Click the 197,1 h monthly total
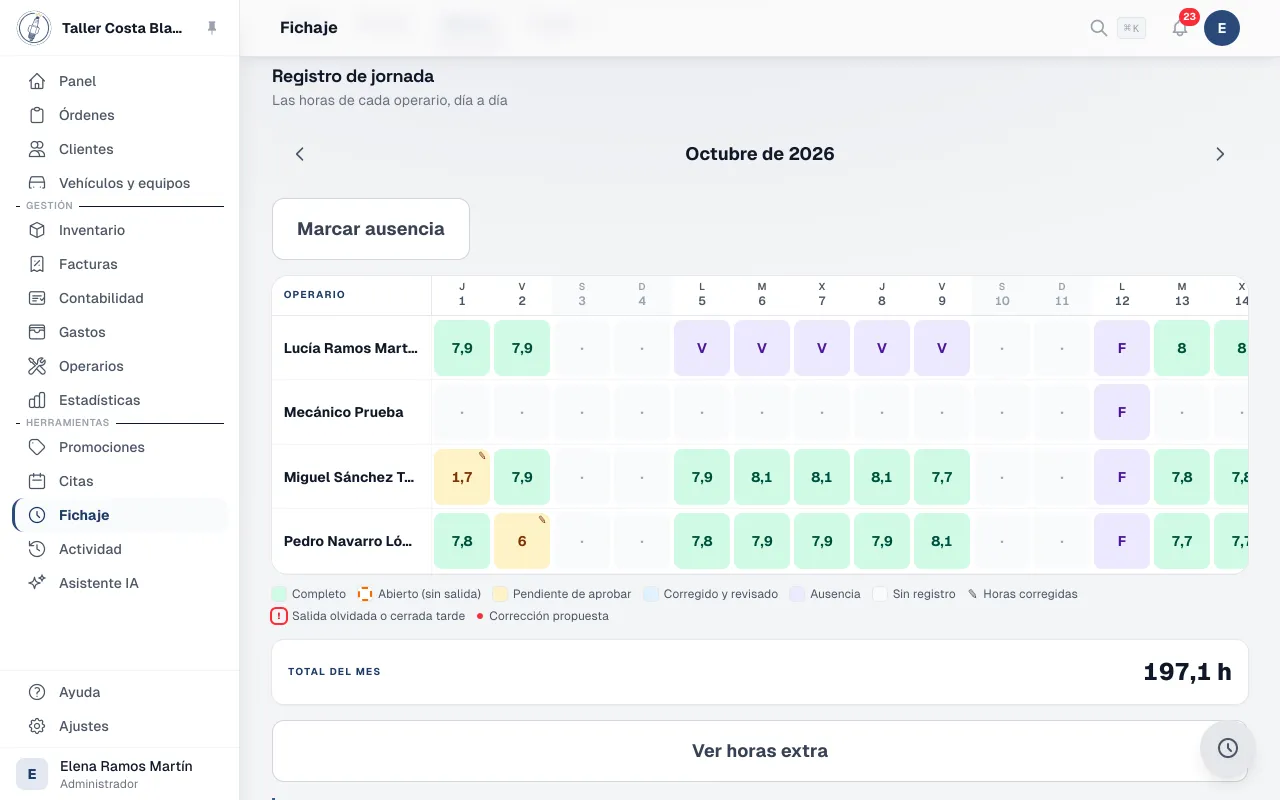This screenshot has width=1280, height=800. click(x=1188, y=672)
